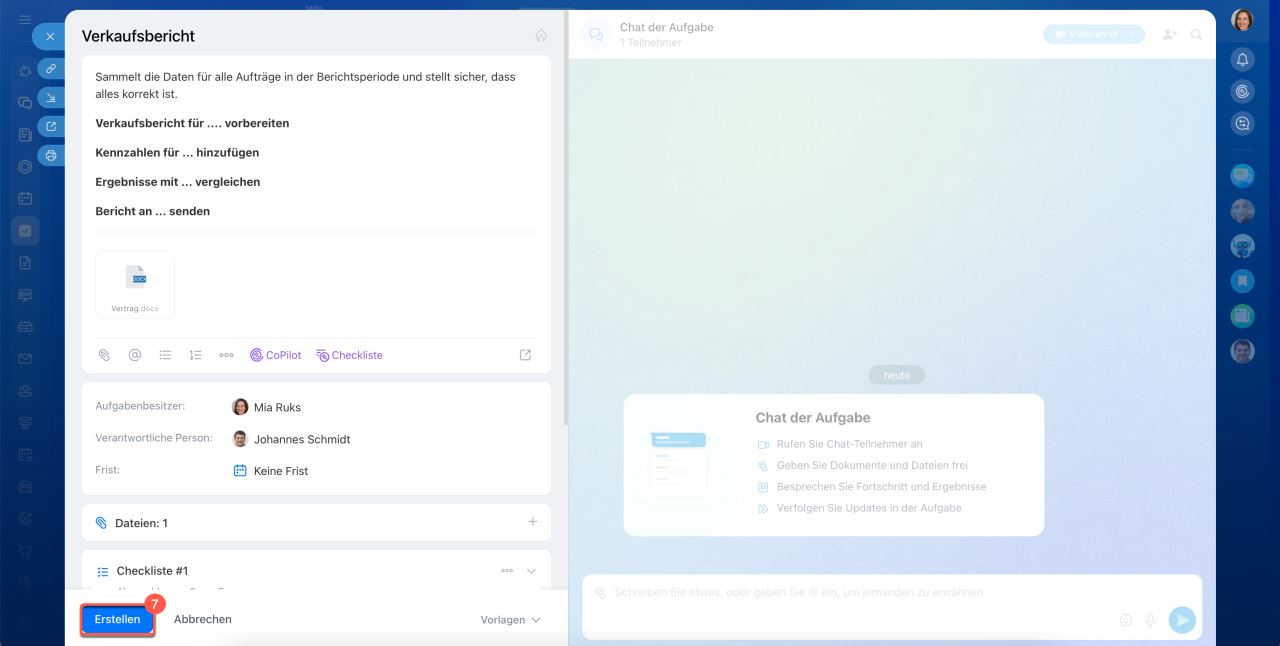Send the chat message
1280x646 pixels.
pyautogui.click(x=1182, y=620)
